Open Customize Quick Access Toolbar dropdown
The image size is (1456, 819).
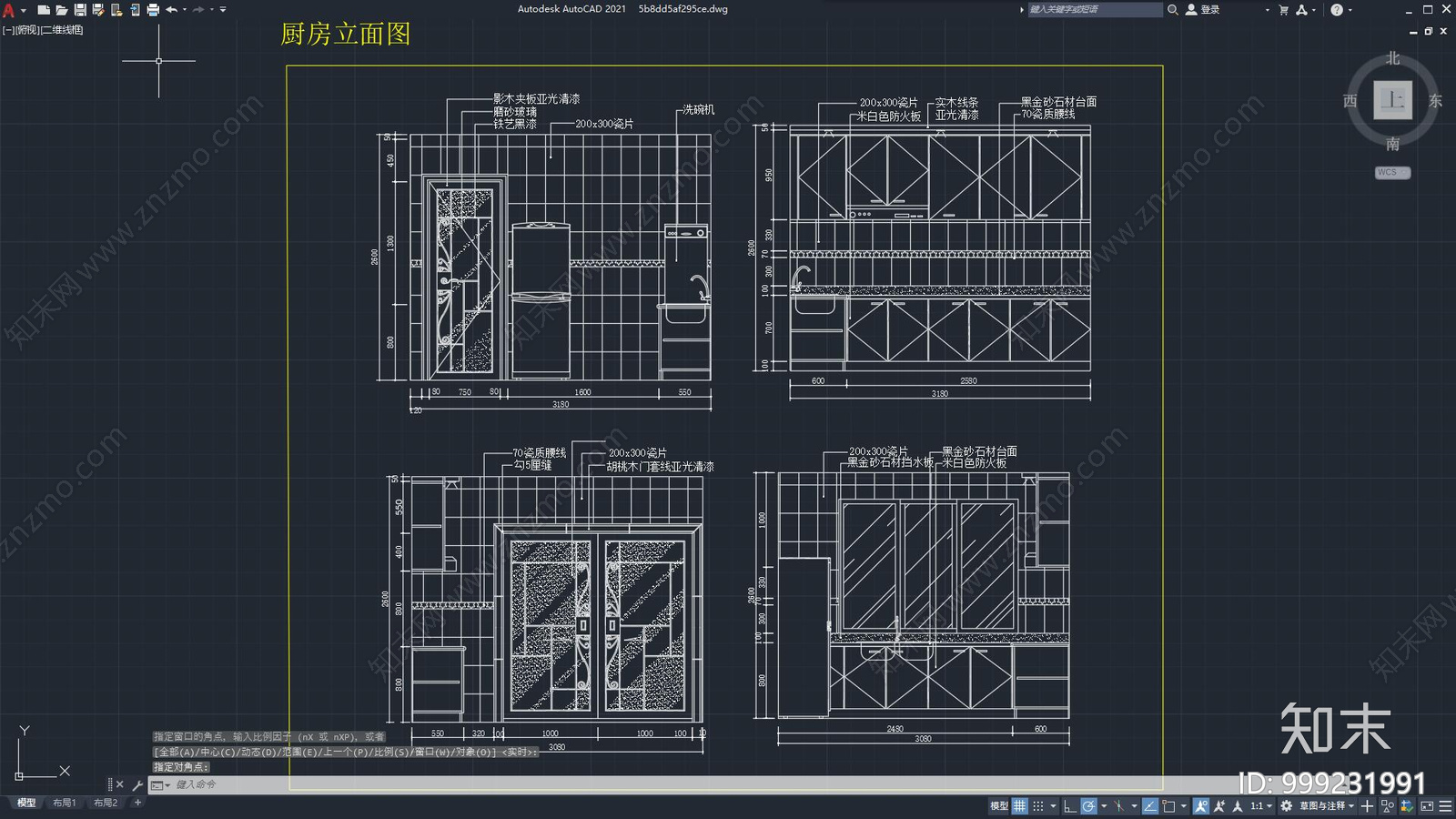[223, 10]
